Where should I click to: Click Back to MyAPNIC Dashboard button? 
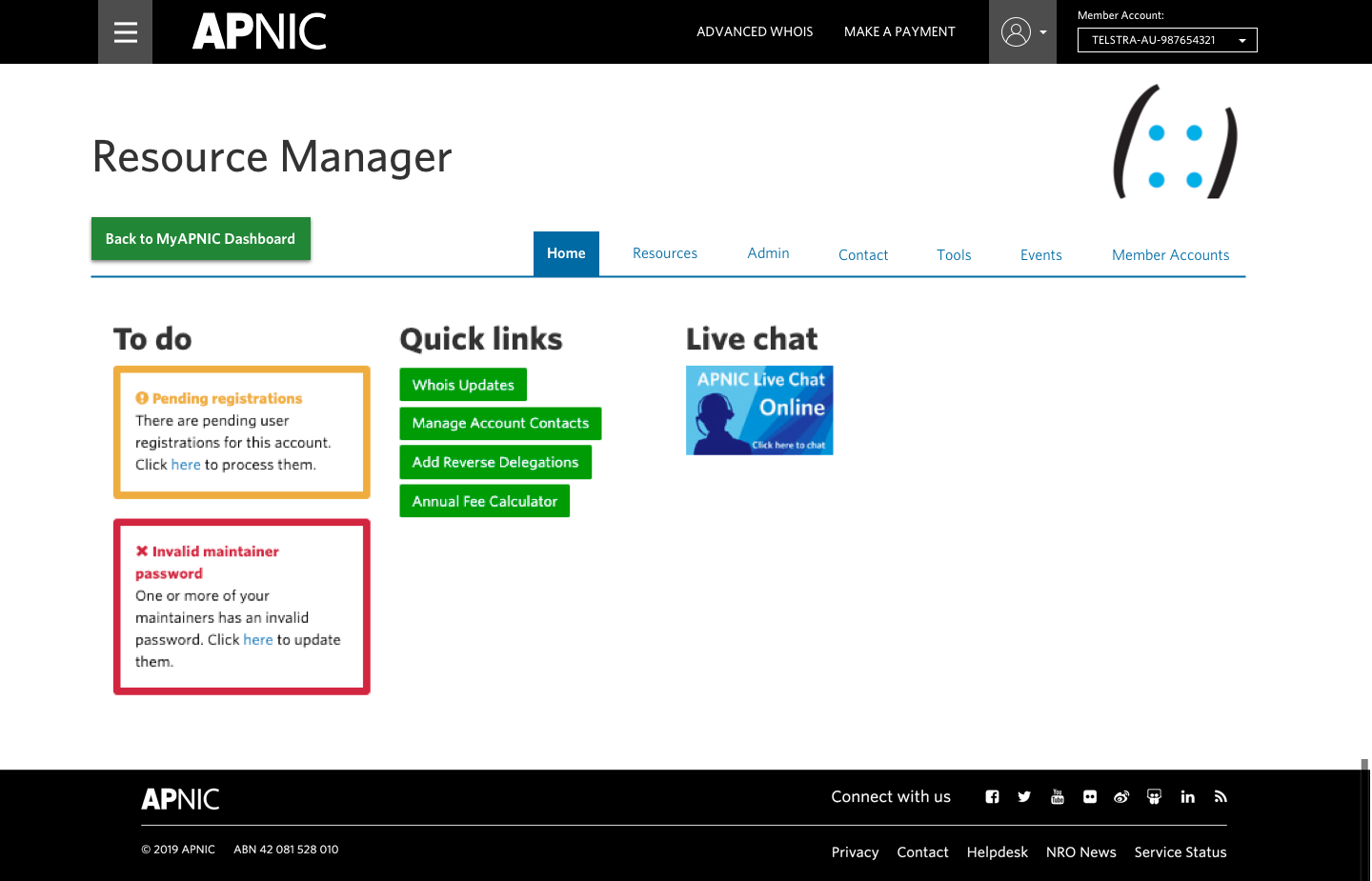(200, 238)
